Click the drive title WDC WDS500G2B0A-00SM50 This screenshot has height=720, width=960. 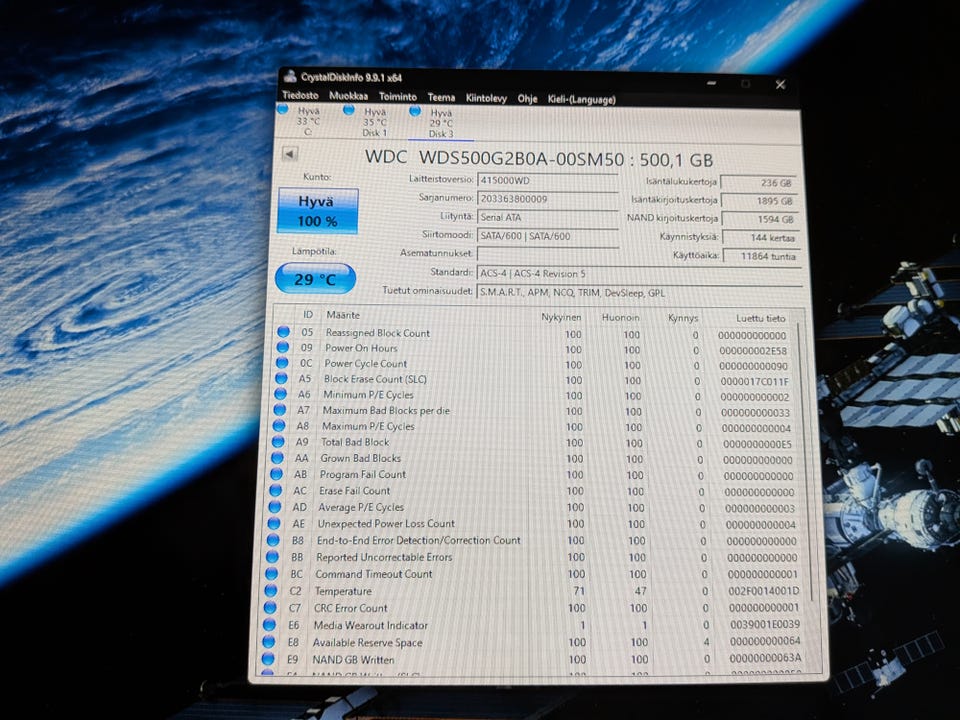494,158
